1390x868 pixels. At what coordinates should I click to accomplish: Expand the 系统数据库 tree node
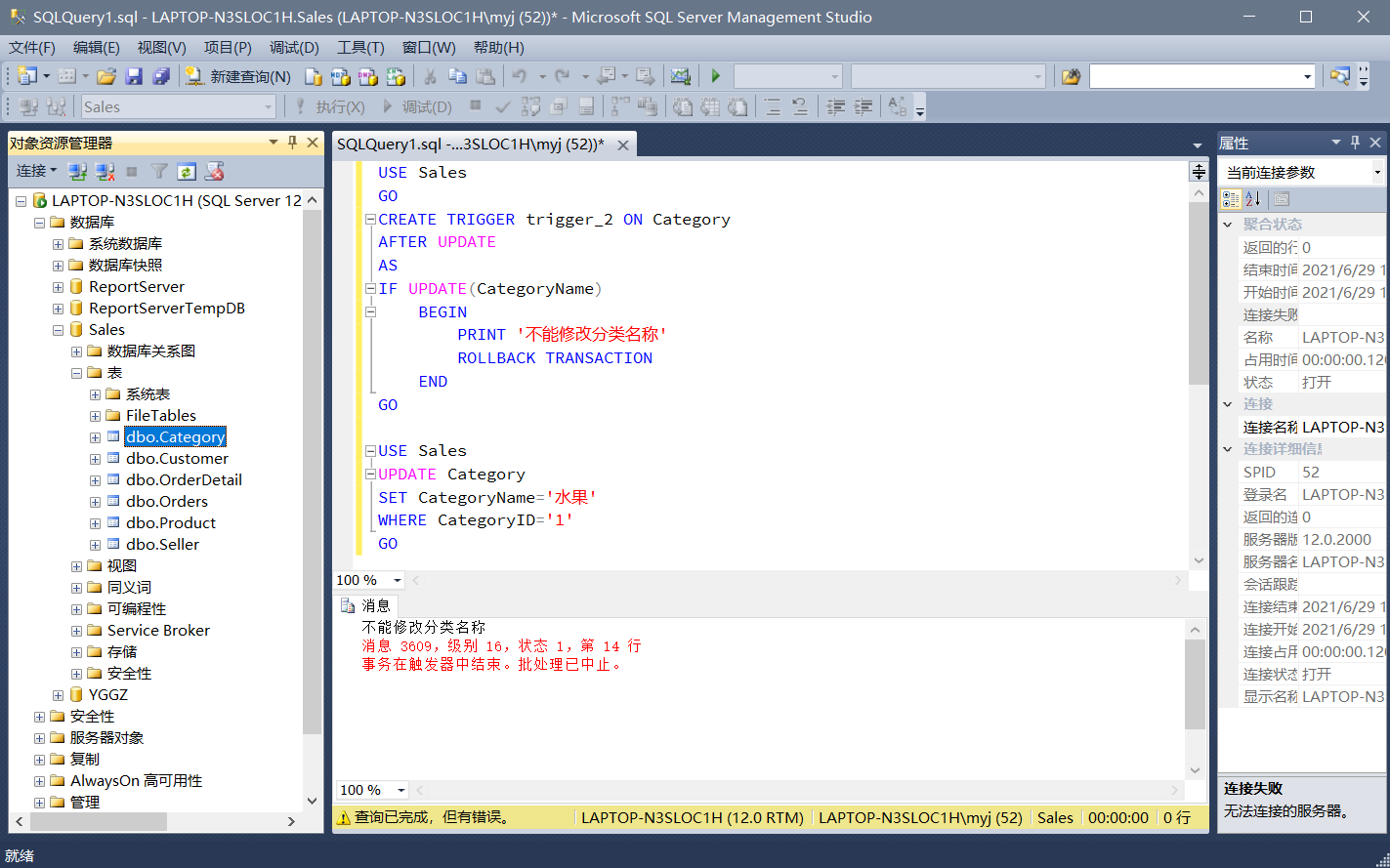[x=58, y=244]
